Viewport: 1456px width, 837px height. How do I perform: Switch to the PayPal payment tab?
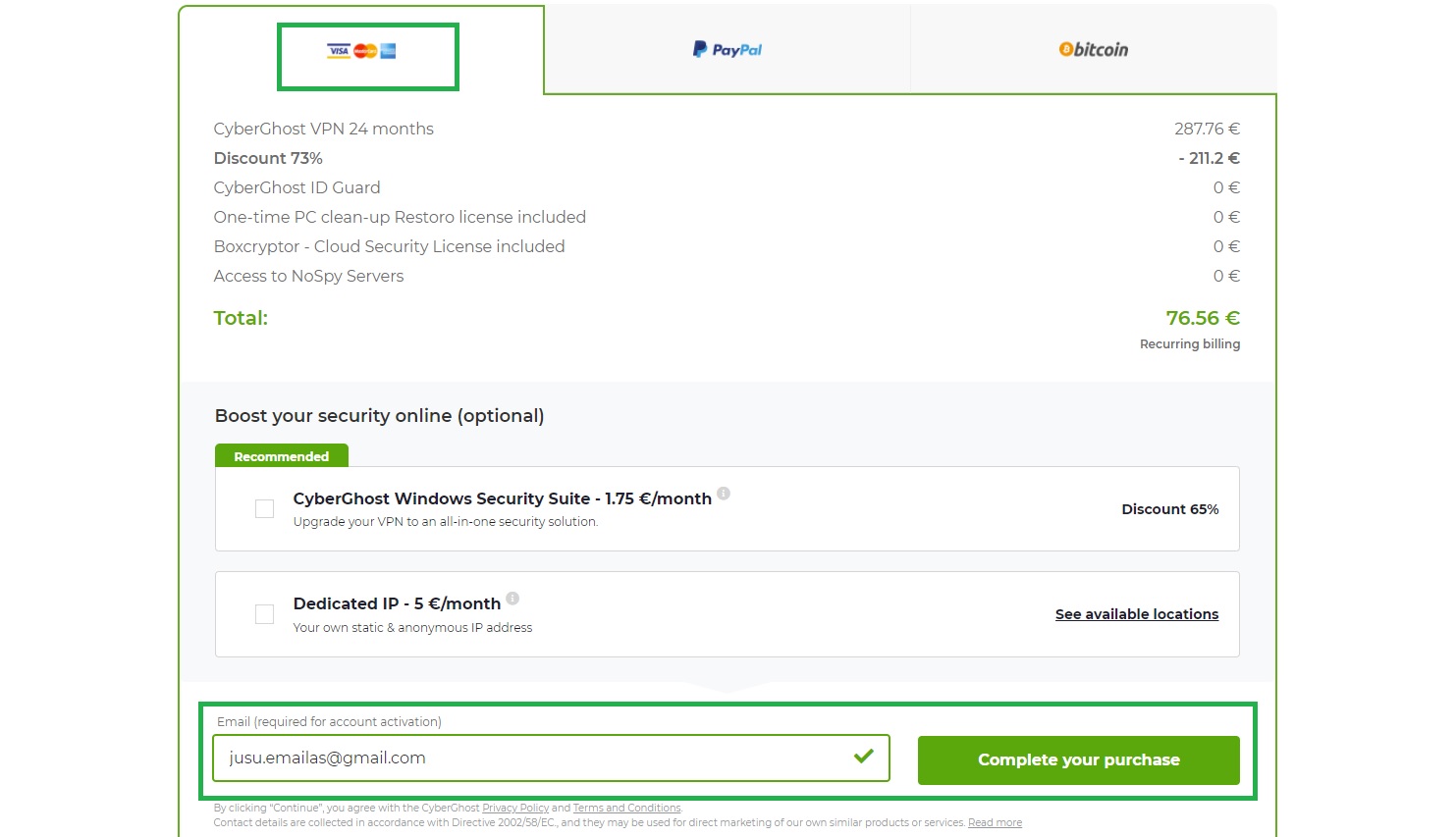(728, 50)
